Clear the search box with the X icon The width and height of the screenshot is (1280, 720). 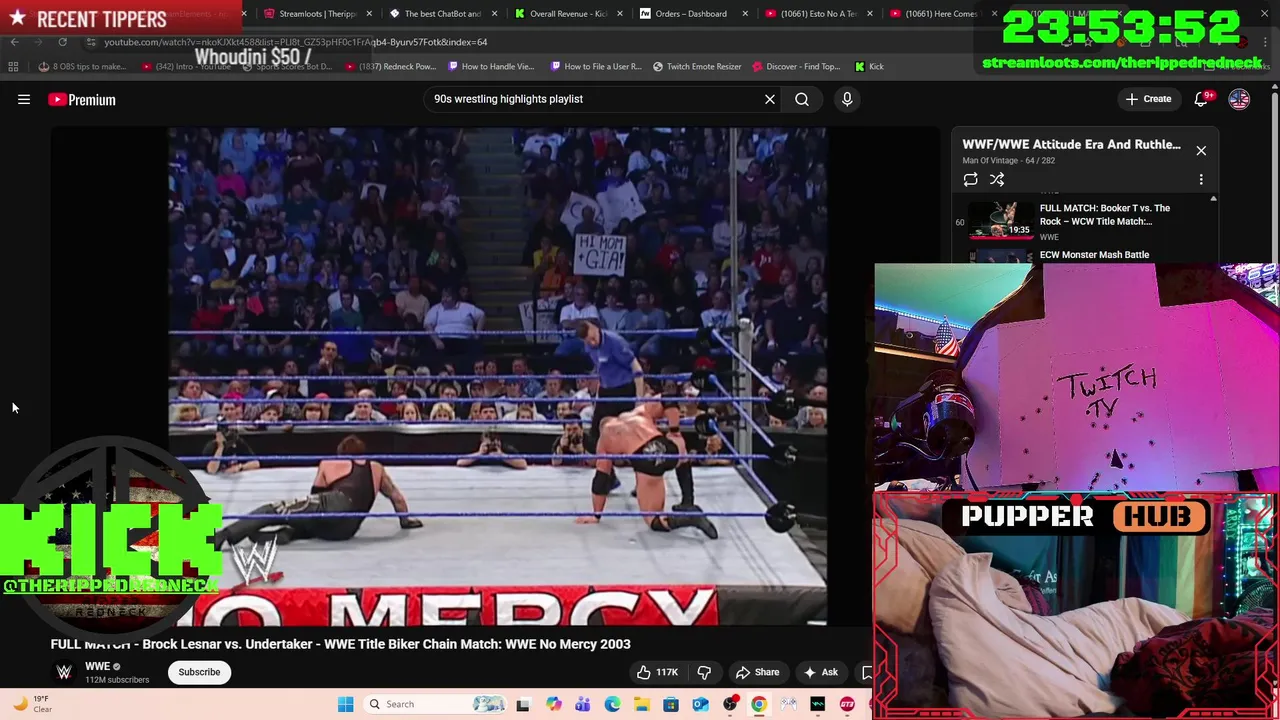tap(770, 99)
